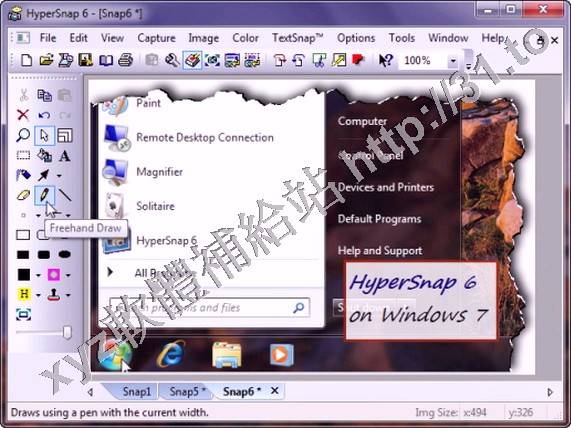
Task: Click the New document icon
Action: tap(26, 60)
